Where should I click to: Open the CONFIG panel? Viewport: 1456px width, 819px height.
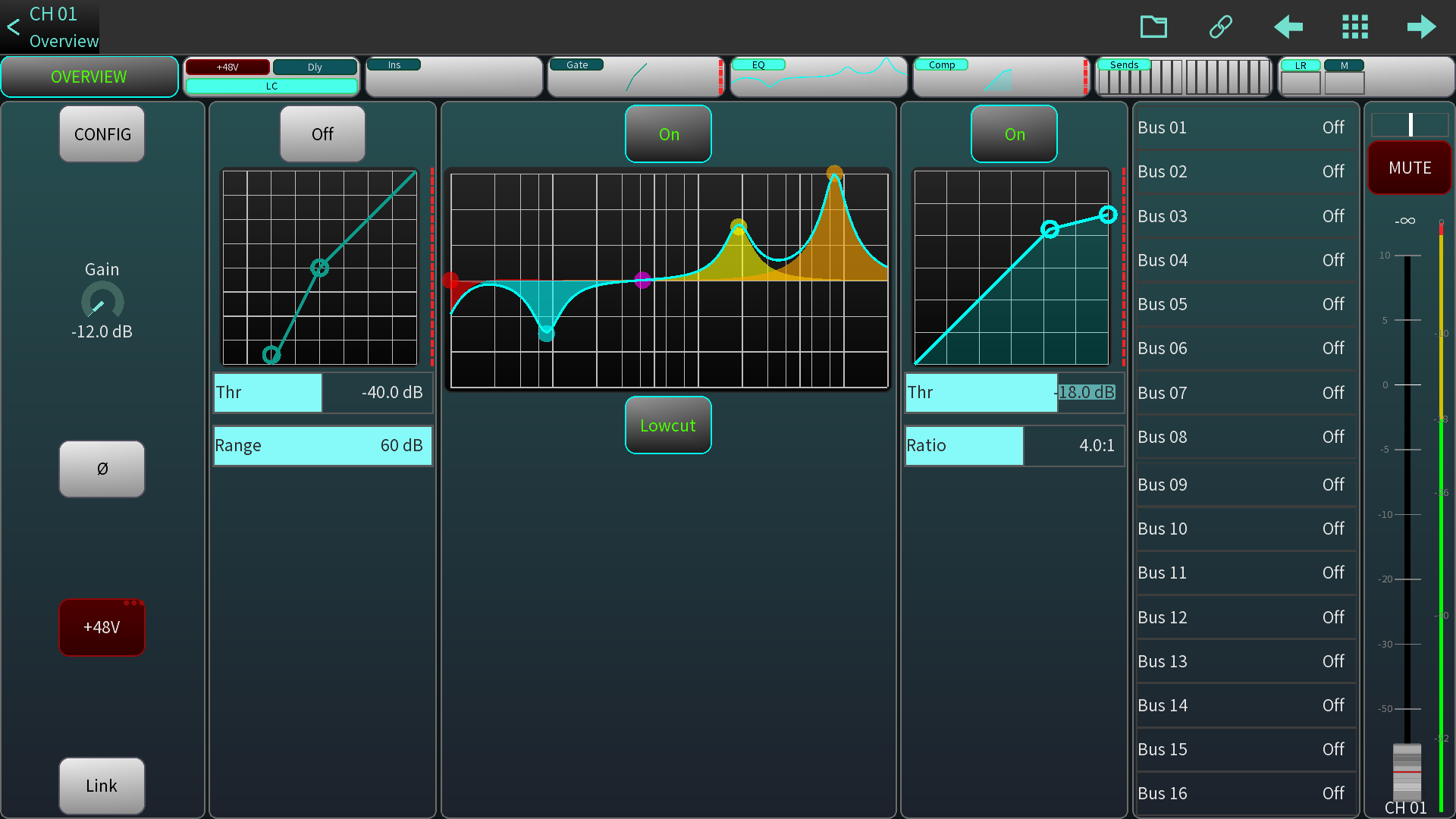point(102,134)
